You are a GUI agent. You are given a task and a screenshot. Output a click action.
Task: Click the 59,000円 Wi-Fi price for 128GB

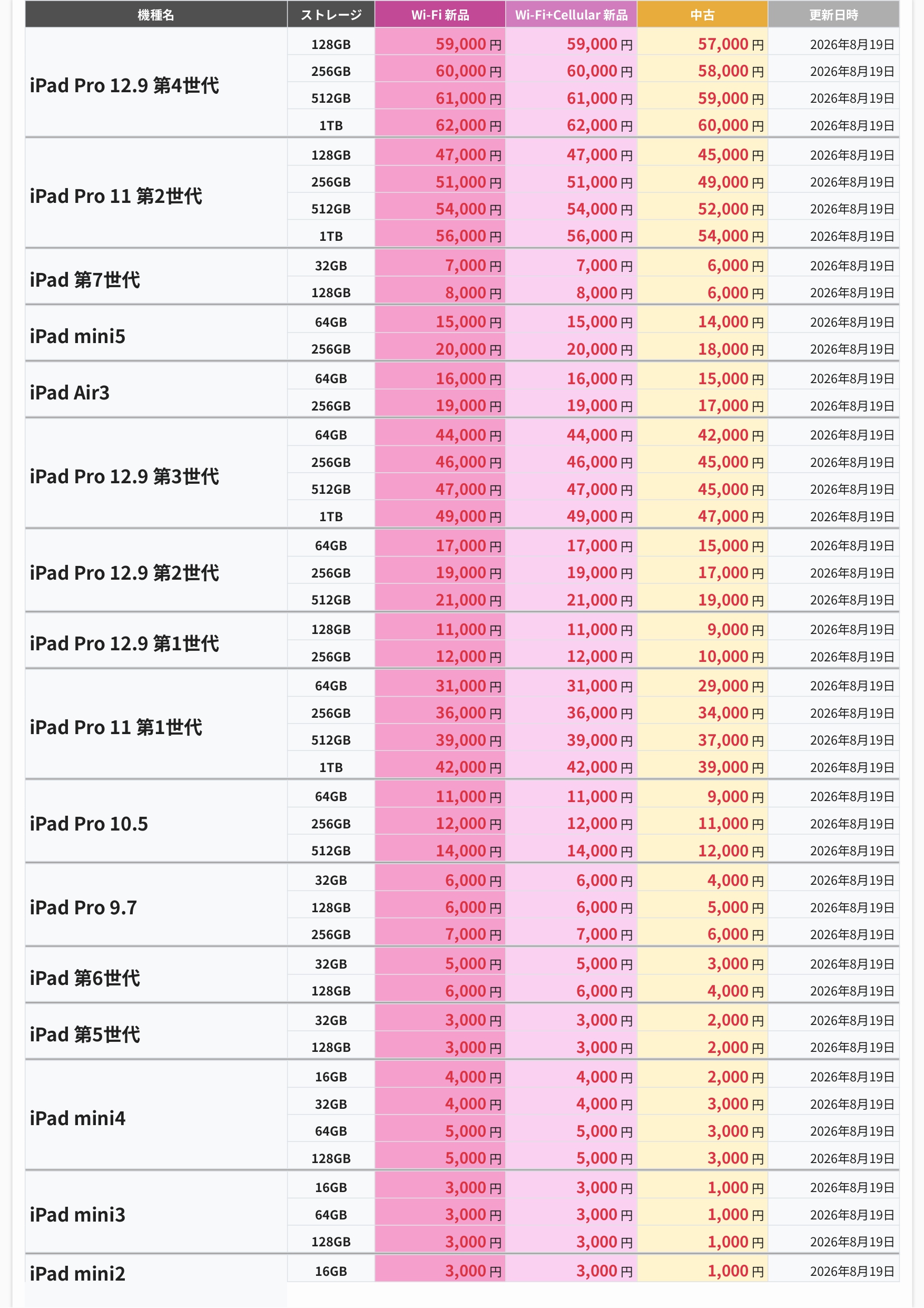(x=468, y=44)
